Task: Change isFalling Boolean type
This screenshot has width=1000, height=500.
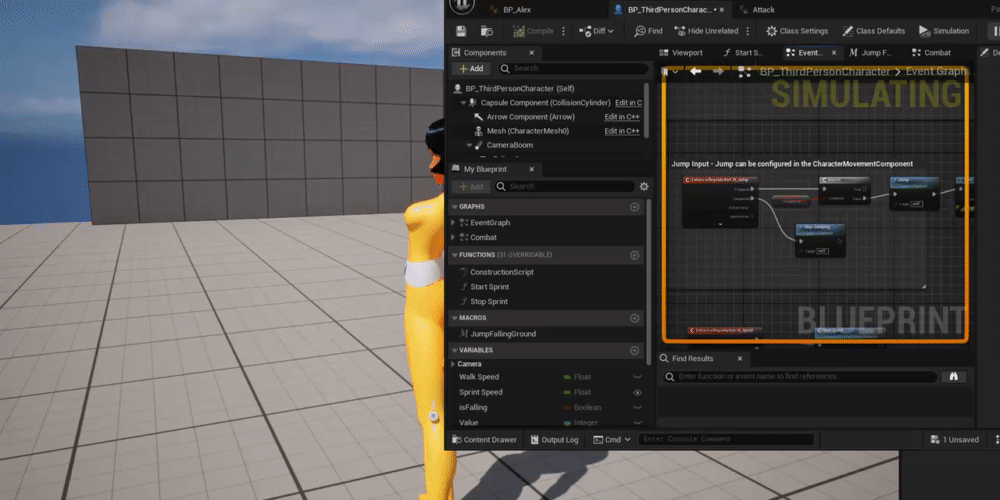Action: click(x=582, y=408)
